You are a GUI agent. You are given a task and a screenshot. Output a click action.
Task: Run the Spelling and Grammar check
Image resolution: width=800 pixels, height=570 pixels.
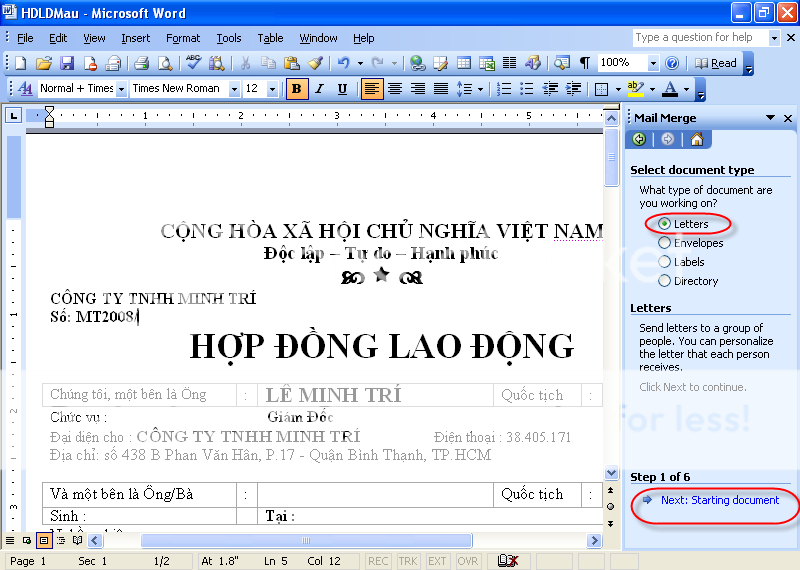pos(193,63)
